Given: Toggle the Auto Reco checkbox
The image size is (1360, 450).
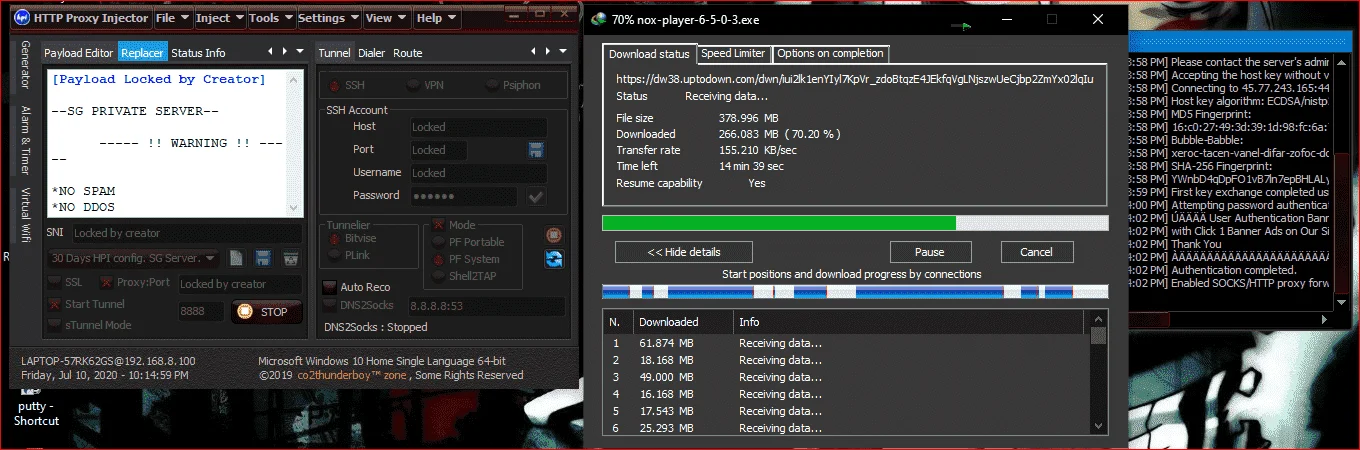Looking at the screenshot, I should (330, 287).
